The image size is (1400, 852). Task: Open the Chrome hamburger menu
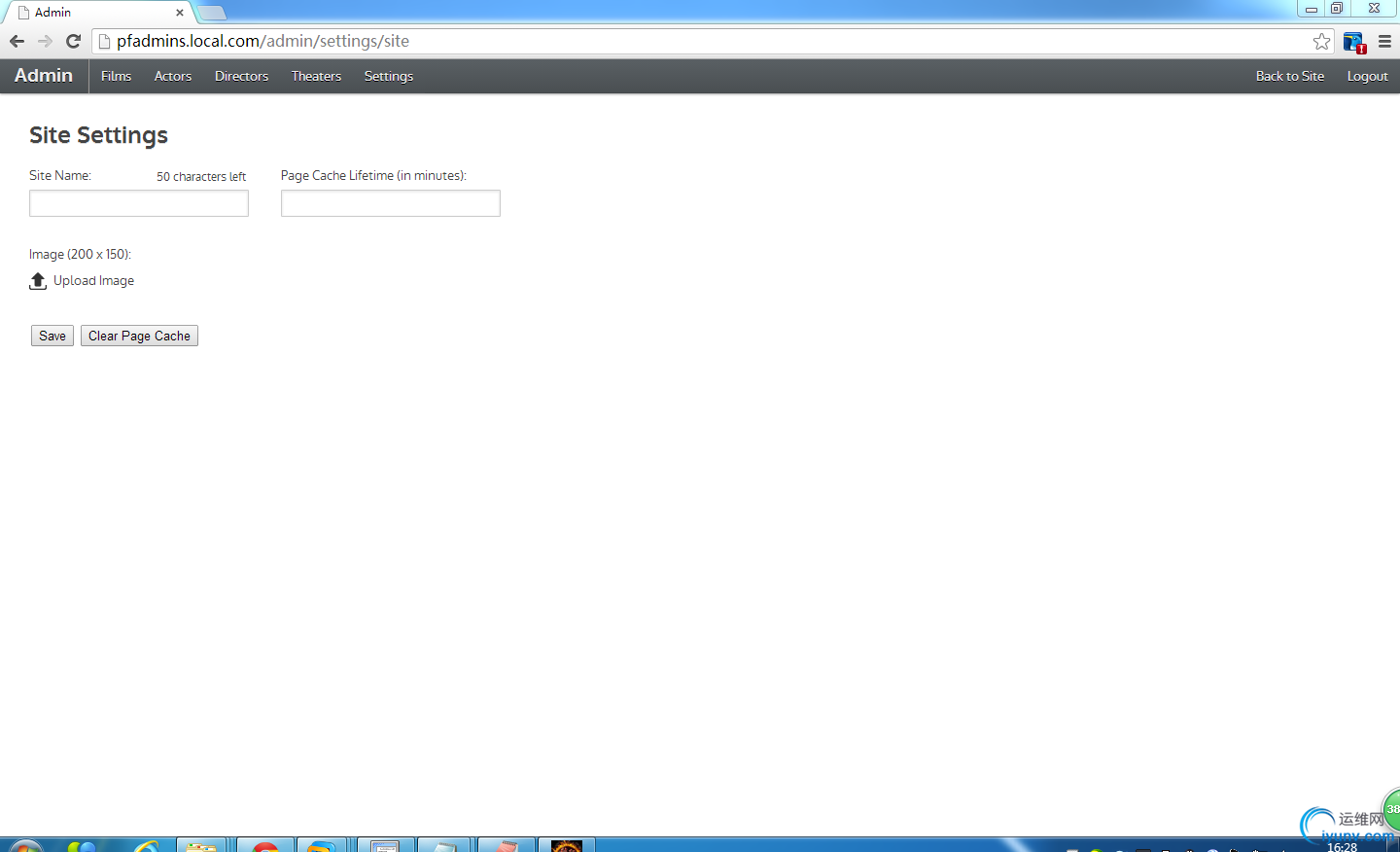click(1384, 41)
